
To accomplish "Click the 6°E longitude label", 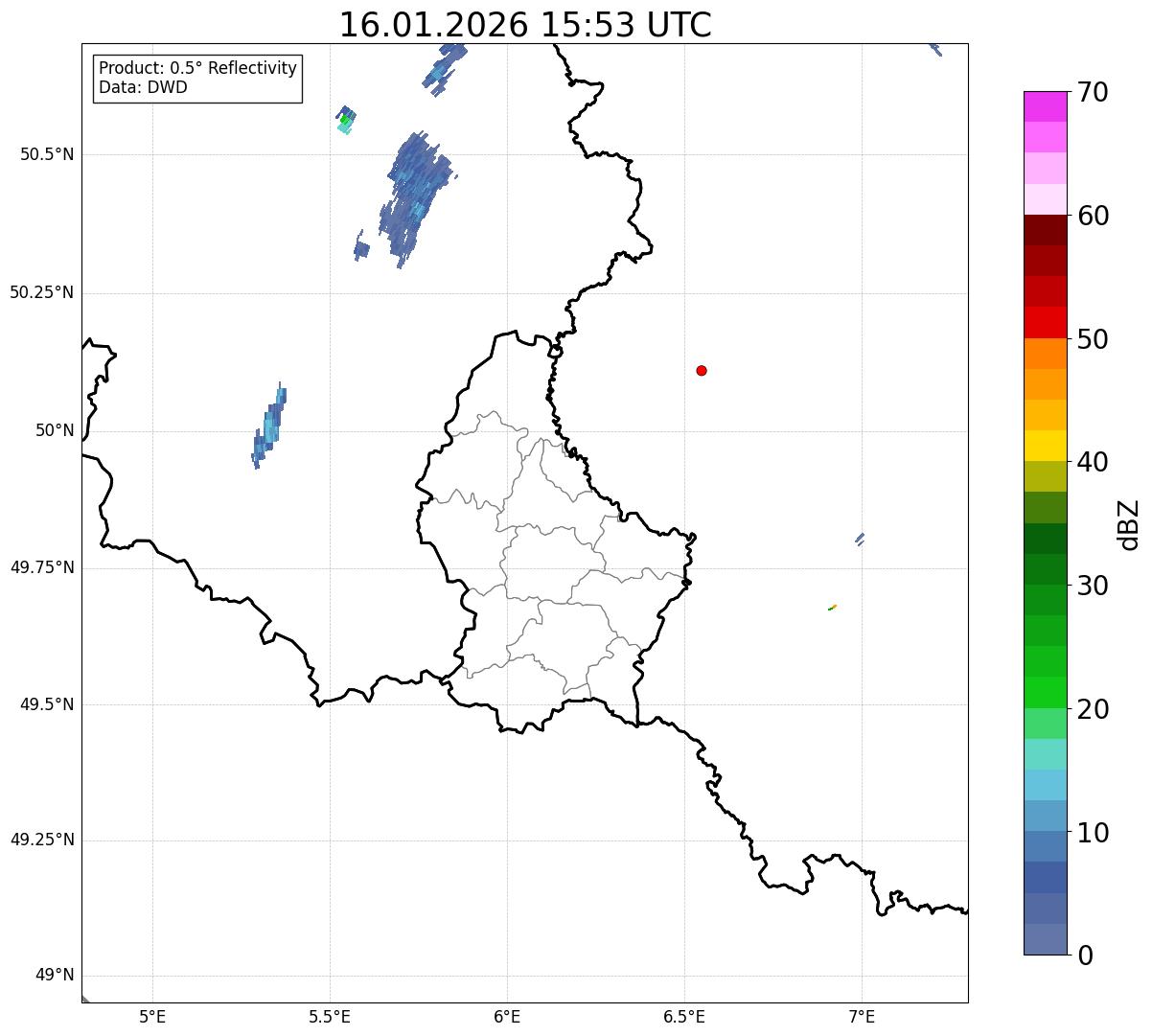I will pos(507,1016).
